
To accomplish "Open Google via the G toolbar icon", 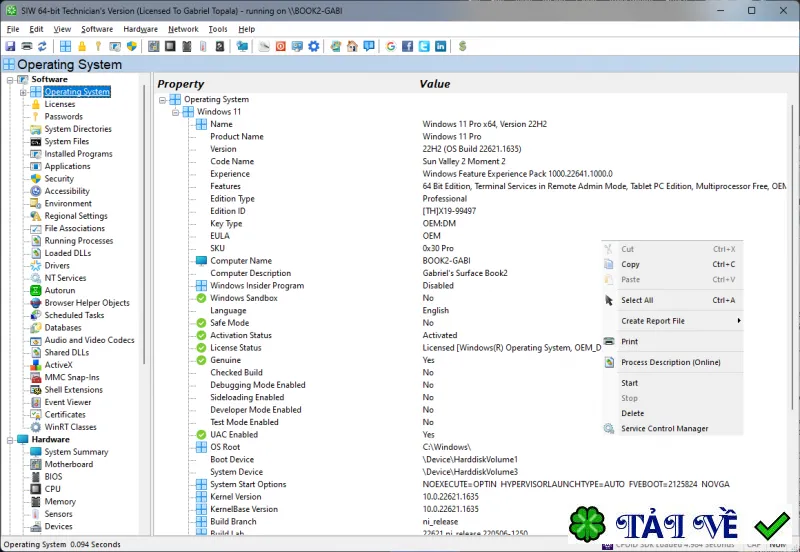I will tap(391, 46).
